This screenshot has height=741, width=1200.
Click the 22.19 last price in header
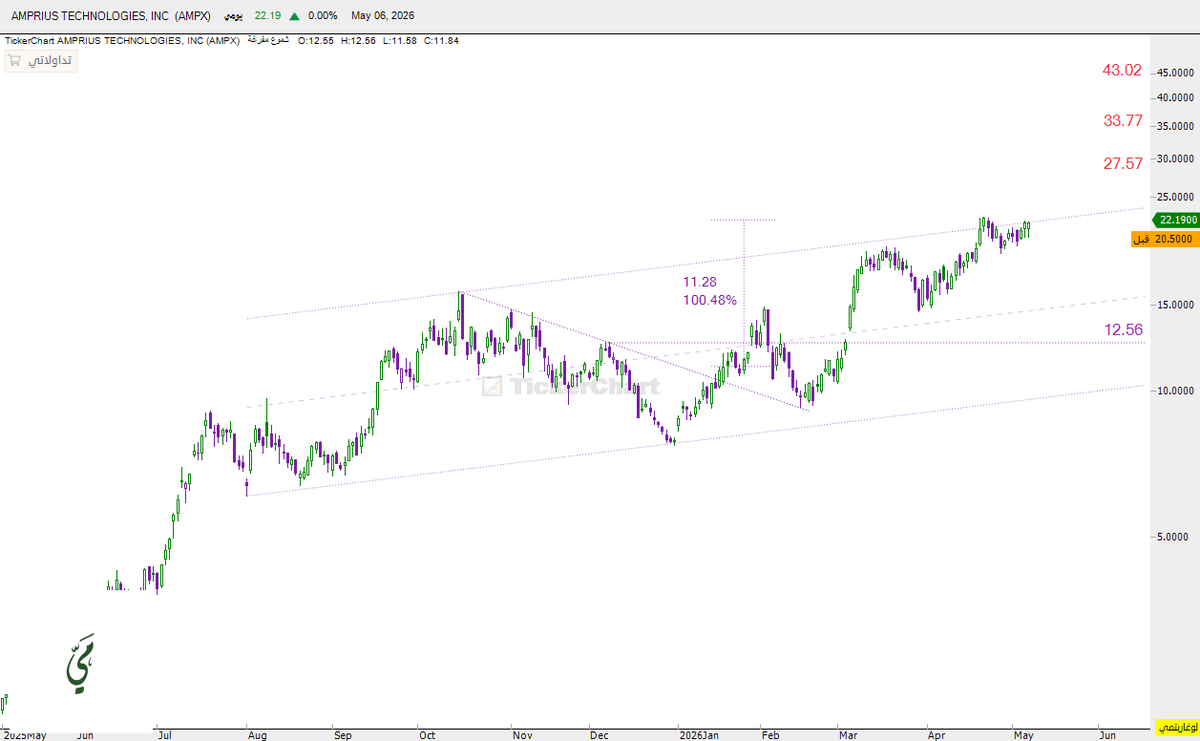pyautogui.click(x=267, y=16)
